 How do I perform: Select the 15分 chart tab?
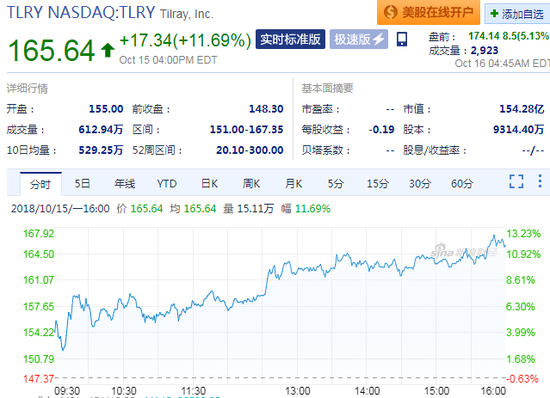[x=378, y=183]
